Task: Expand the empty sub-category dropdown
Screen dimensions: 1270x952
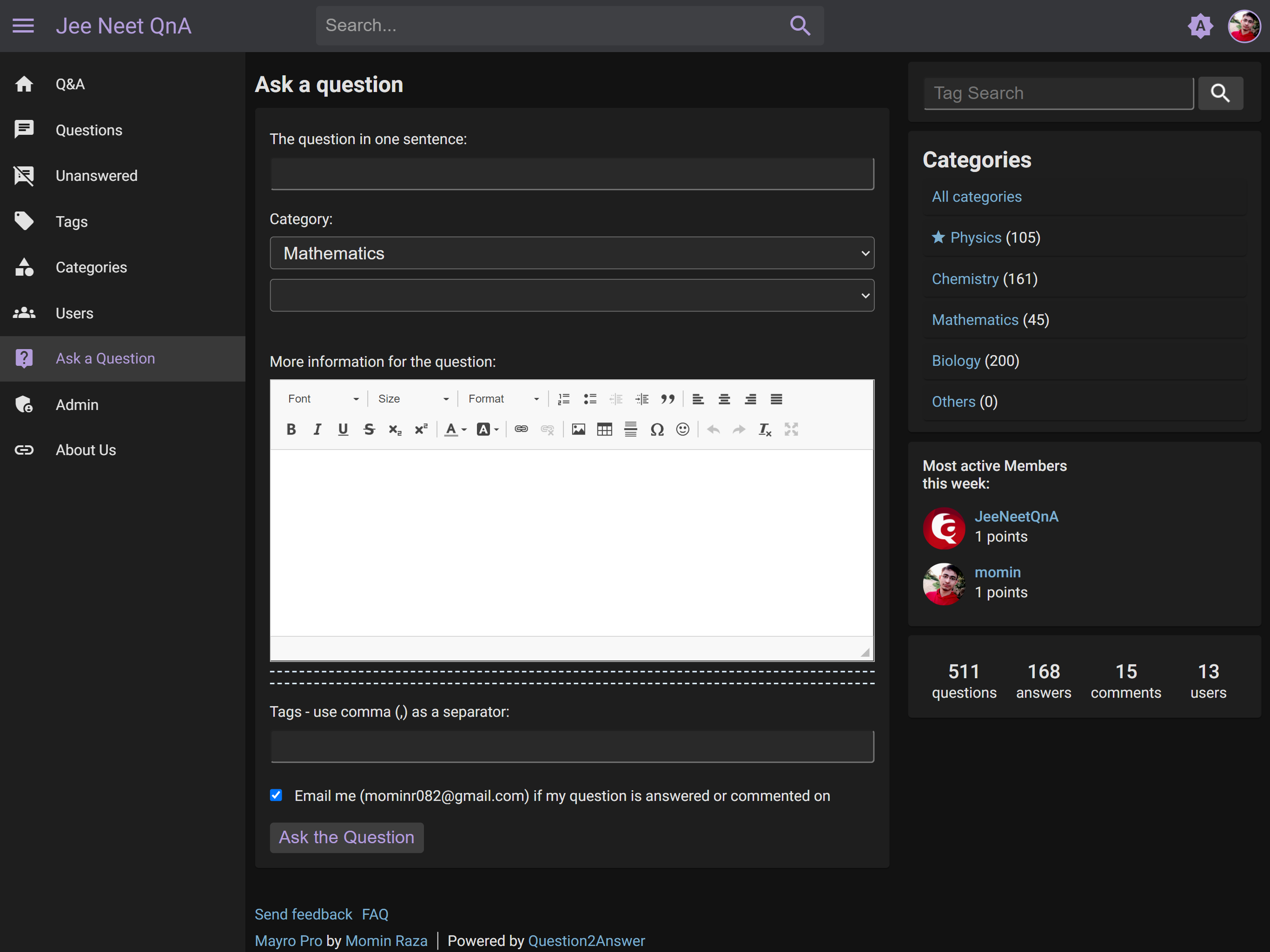Action: 572,296
